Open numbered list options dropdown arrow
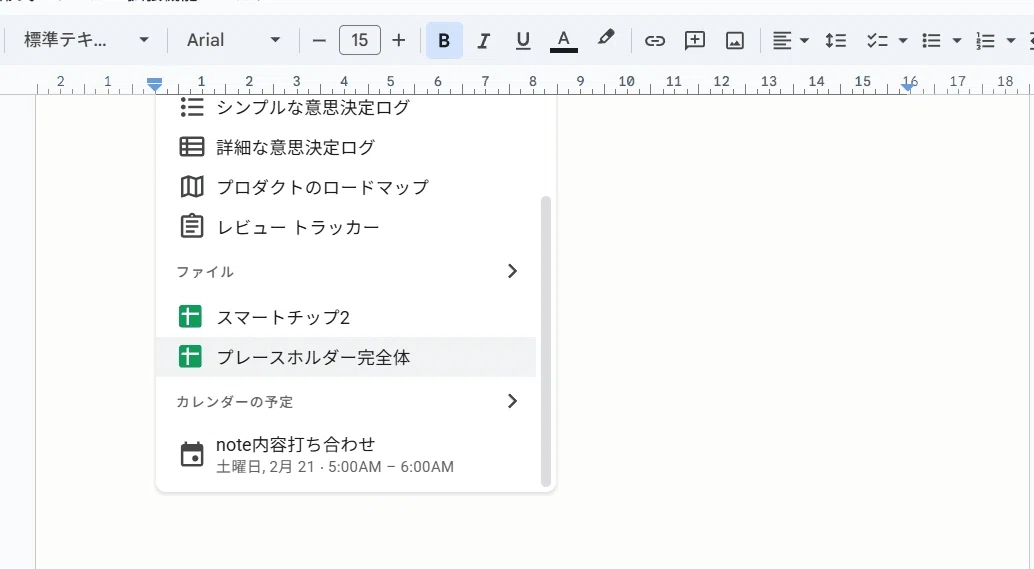 point(1011,40)
